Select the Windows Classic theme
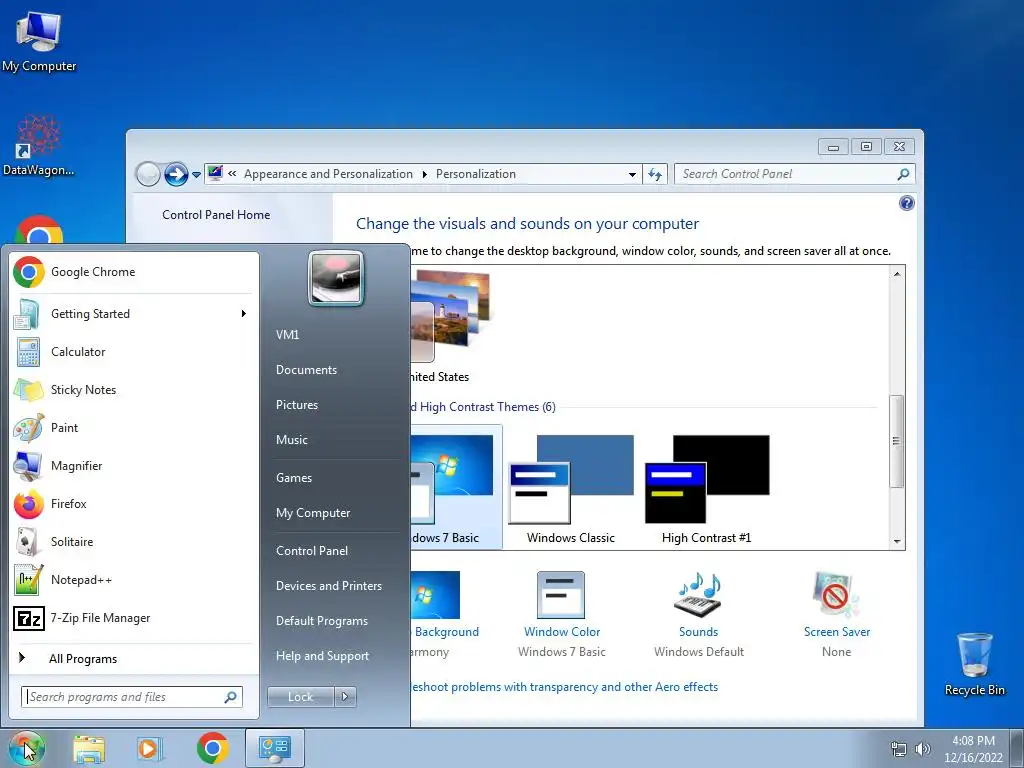Image resolution: width=1024 pixels, height=768 pixels. (571, 489)
